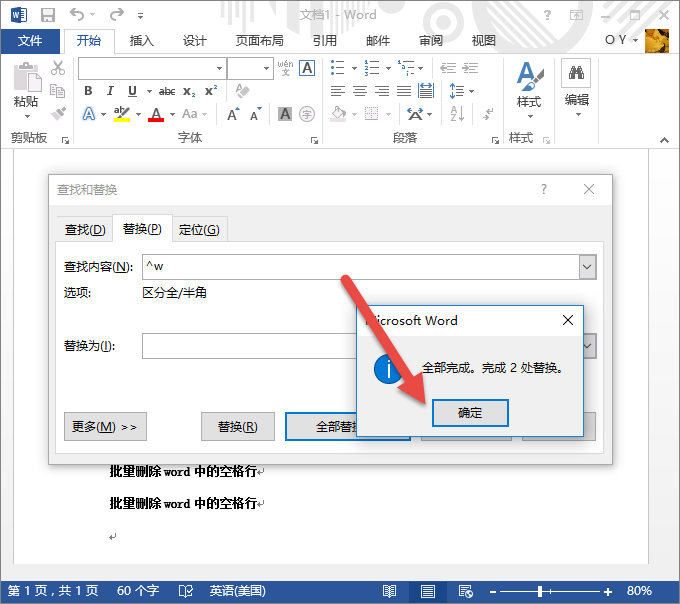Click the Undo arrow icon
Screen dimensions: 680x604
(77, 15)
